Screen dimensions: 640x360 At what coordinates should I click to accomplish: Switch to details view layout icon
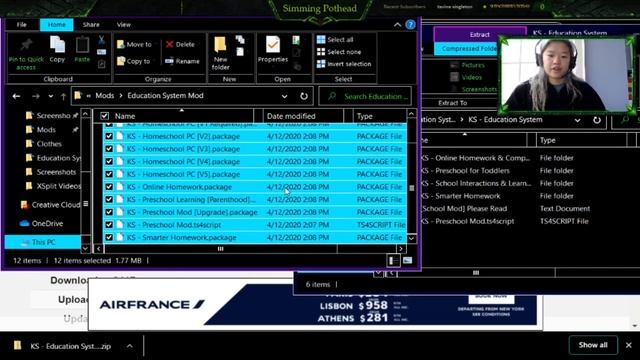pyautogui.click(x=393, y=260)
